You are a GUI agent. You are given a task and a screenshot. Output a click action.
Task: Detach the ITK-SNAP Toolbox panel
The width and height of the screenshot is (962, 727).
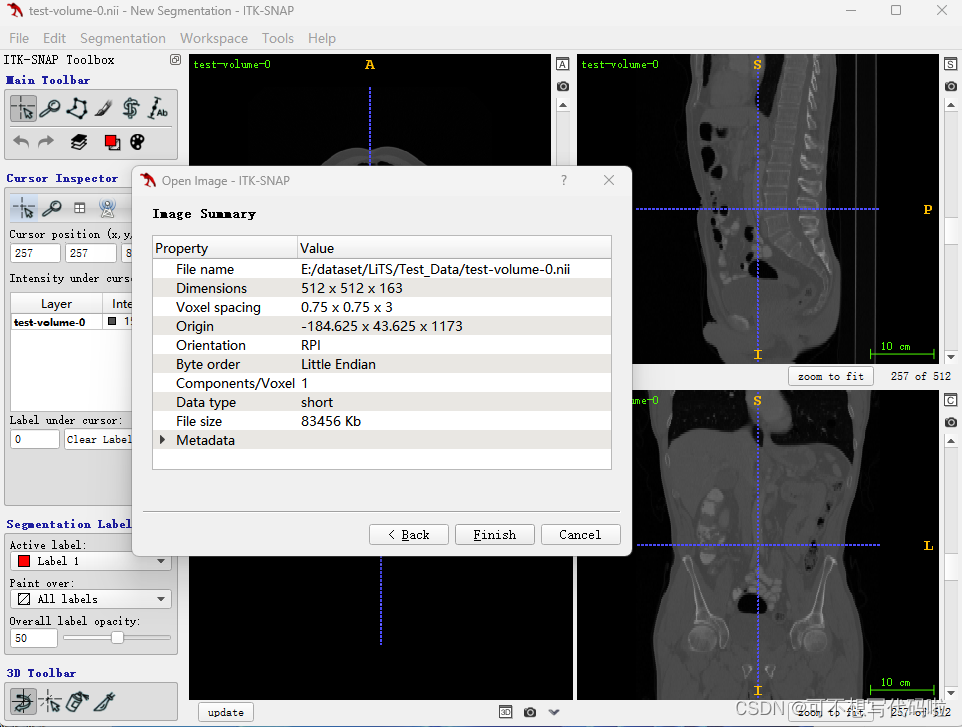pos(175,60)
